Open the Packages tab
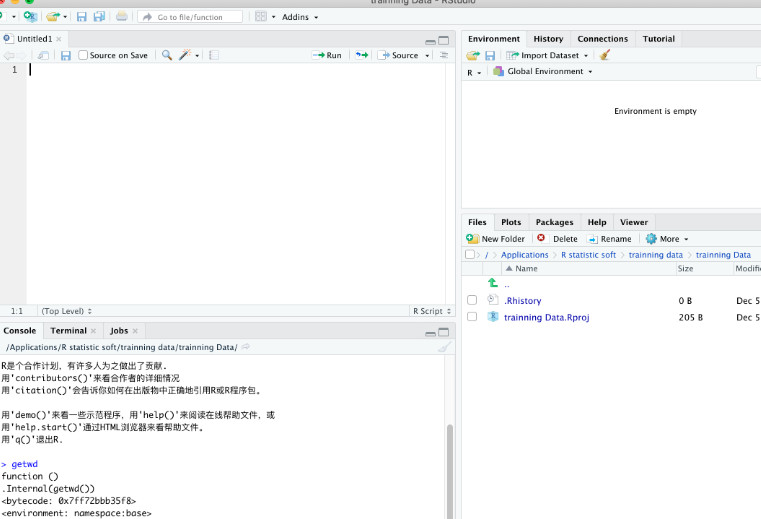Image resolution: width=761 pixels, height=519 pixels. (x=554, y=222)
